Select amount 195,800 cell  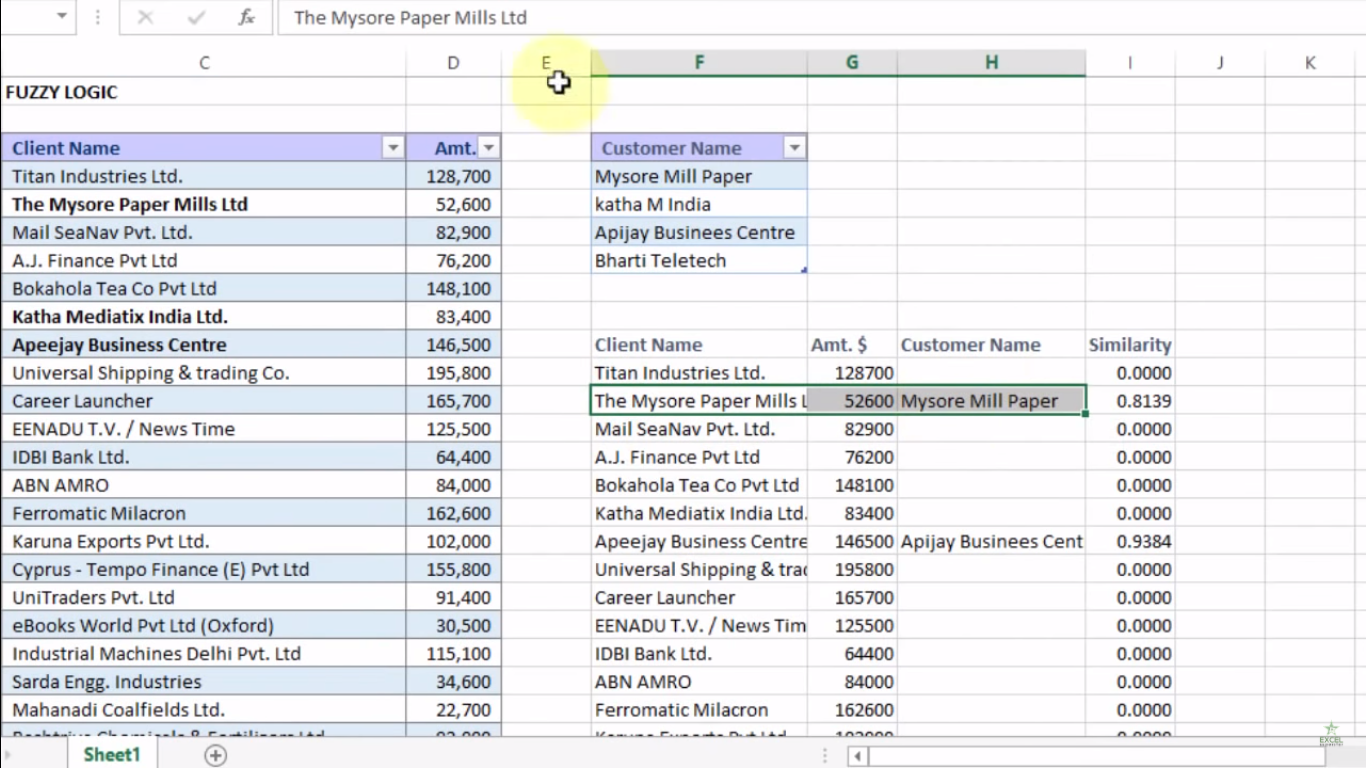[x=453, y=373]
